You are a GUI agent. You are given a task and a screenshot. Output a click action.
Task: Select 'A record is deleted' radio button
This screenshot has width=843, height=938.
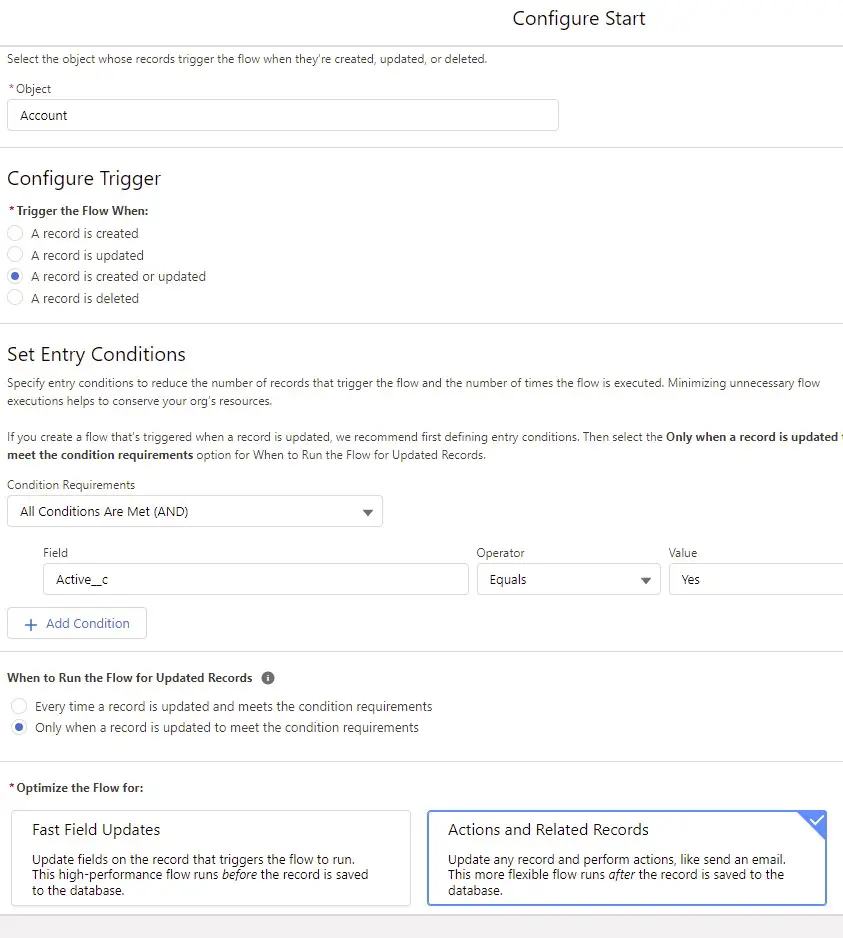pyautogui.click(x=15, y=297)
